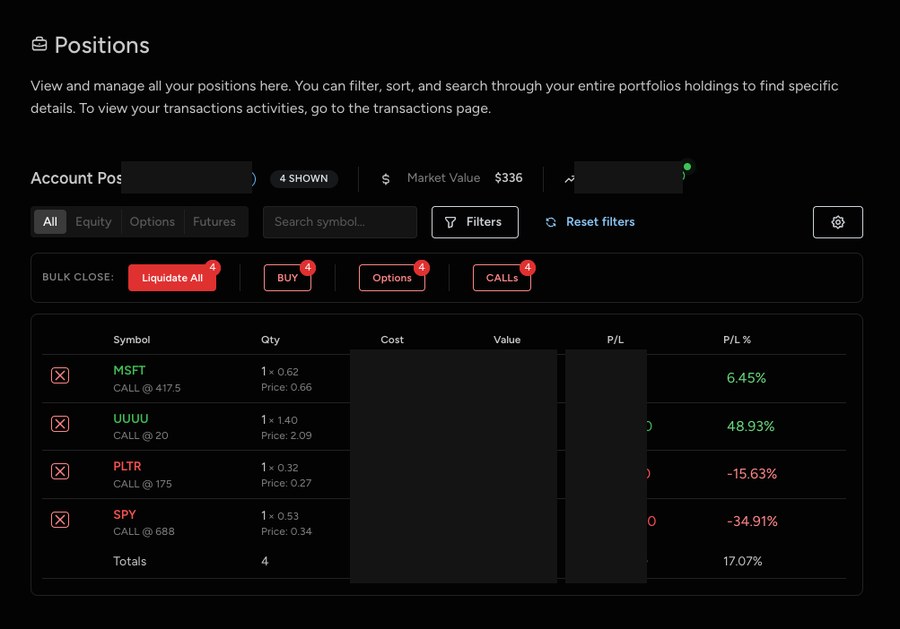
Task: Click the CALLs bulk close button
Action: point(502,278)
